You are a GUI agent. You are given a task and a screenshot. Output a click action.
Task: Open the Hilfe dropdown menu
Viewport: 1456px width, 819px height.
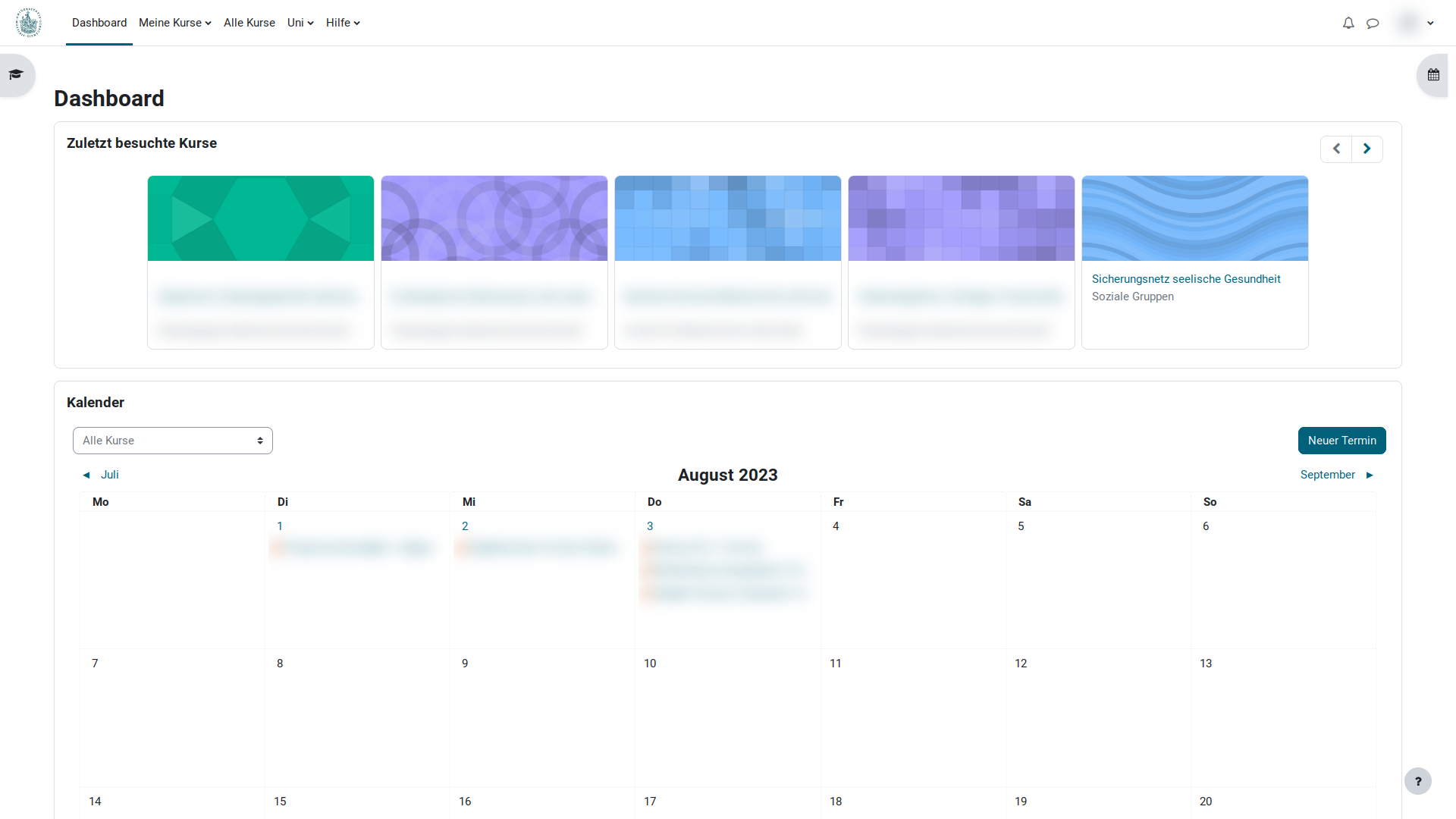[343, 23]
